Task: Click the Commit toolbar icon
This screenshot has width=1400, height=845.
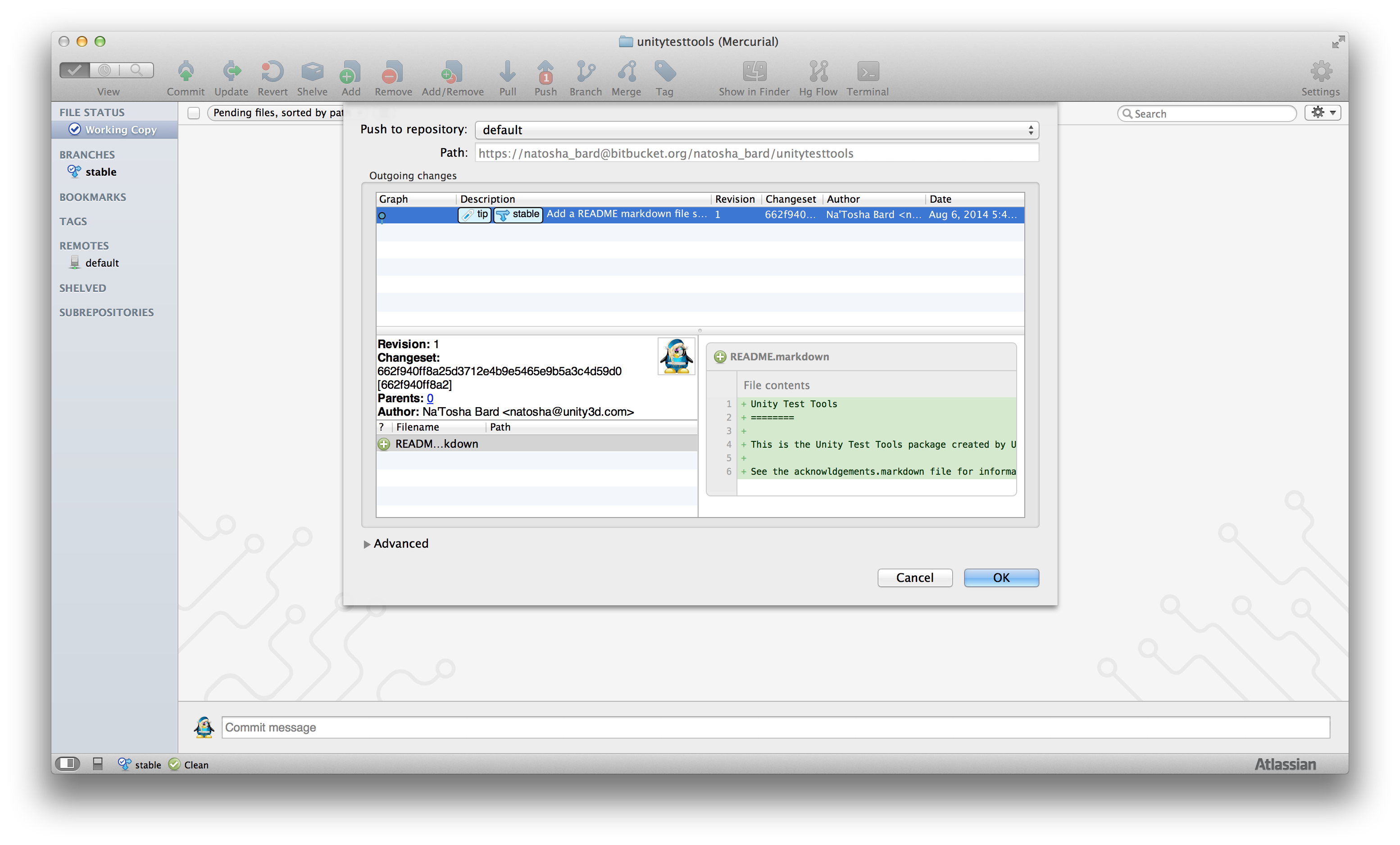Action: (185, 72)
